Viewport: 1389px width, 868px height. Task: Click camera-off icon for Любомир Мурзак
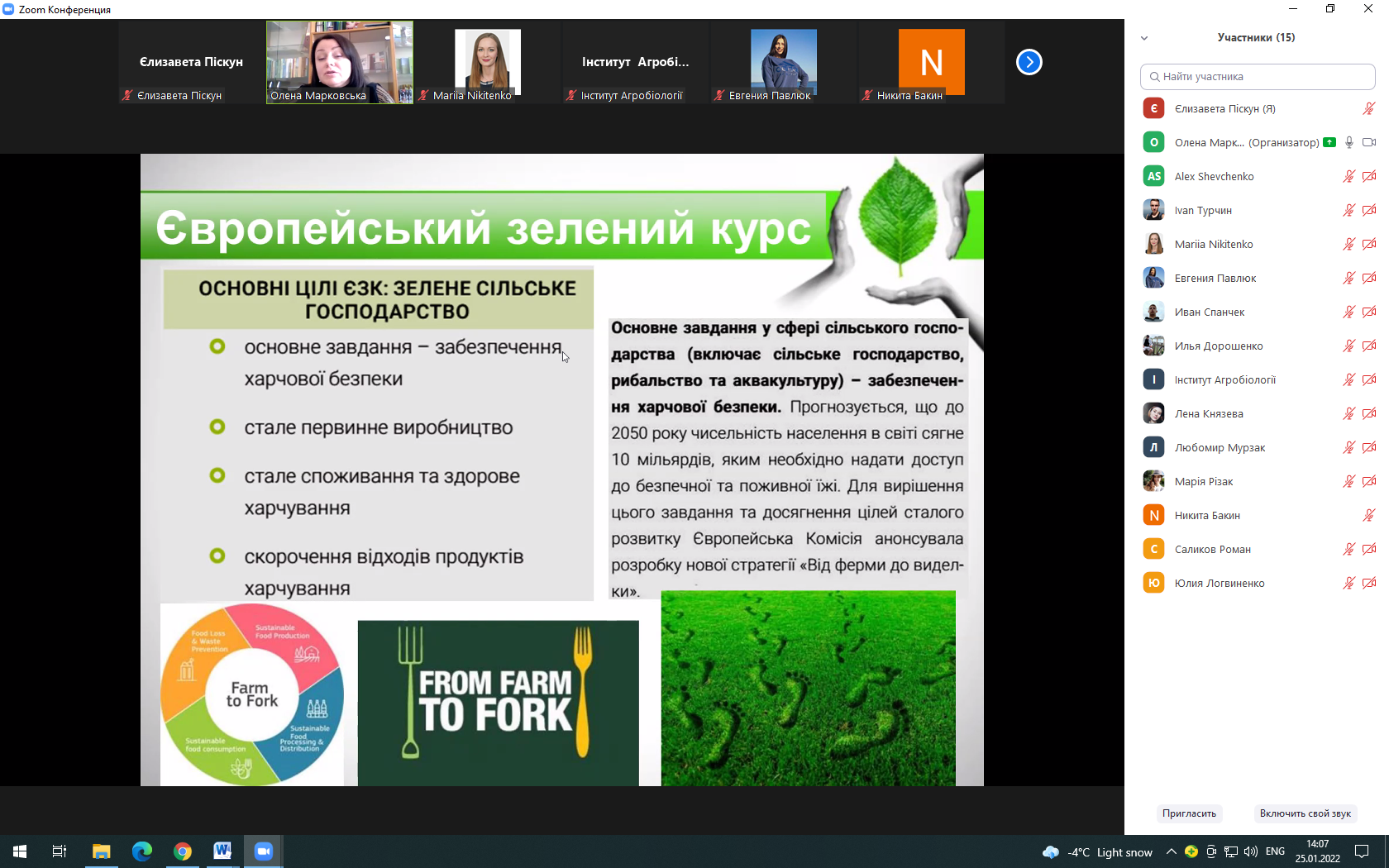tap(1369, 447)
